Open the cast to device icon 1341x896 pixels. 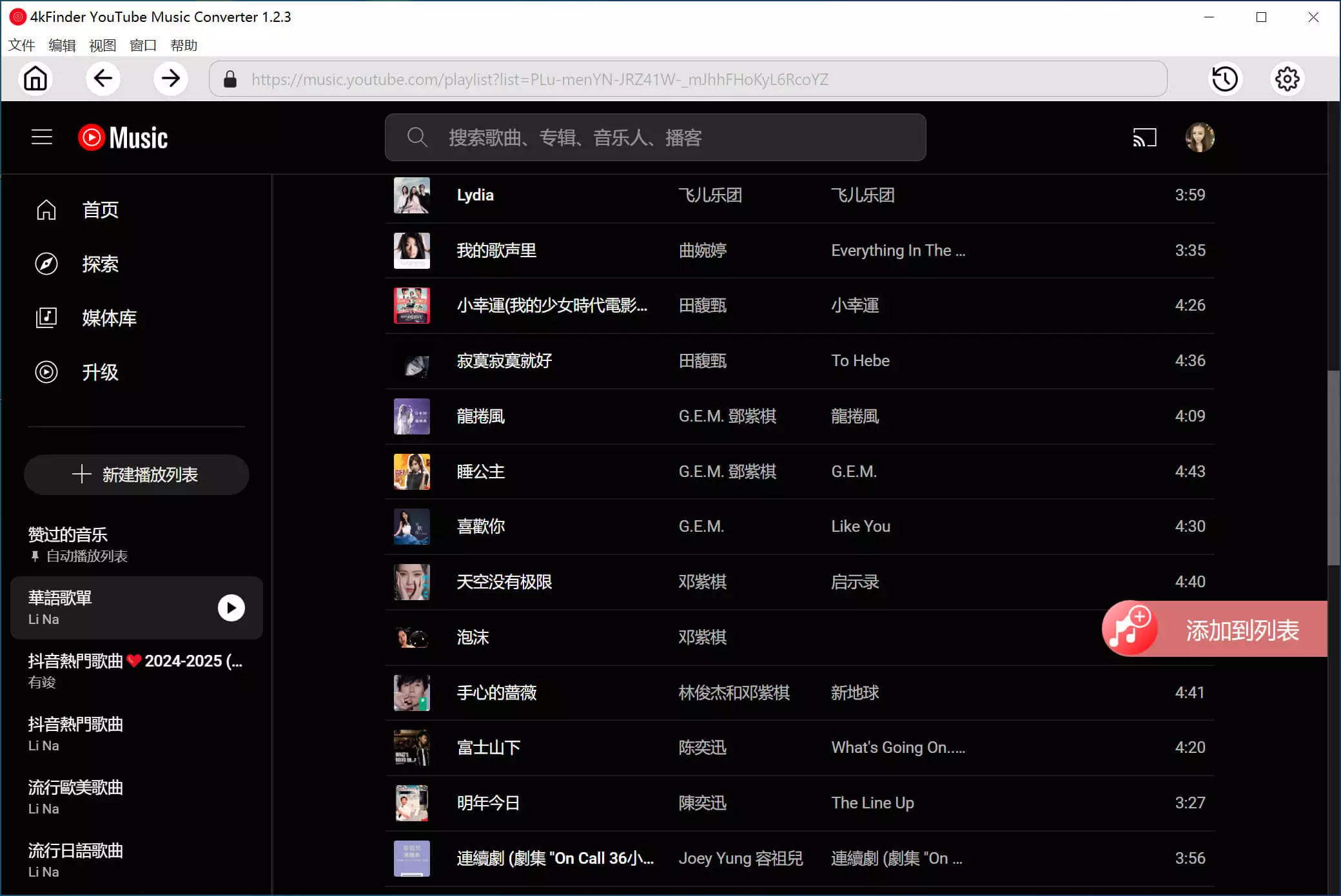[1144, 137]
